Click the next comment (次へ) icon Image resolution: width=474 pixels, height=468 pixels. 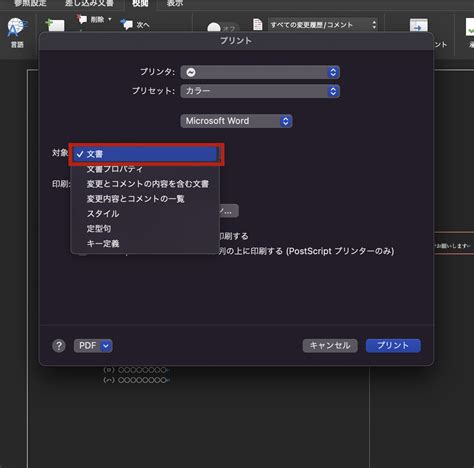click(127, 24)
